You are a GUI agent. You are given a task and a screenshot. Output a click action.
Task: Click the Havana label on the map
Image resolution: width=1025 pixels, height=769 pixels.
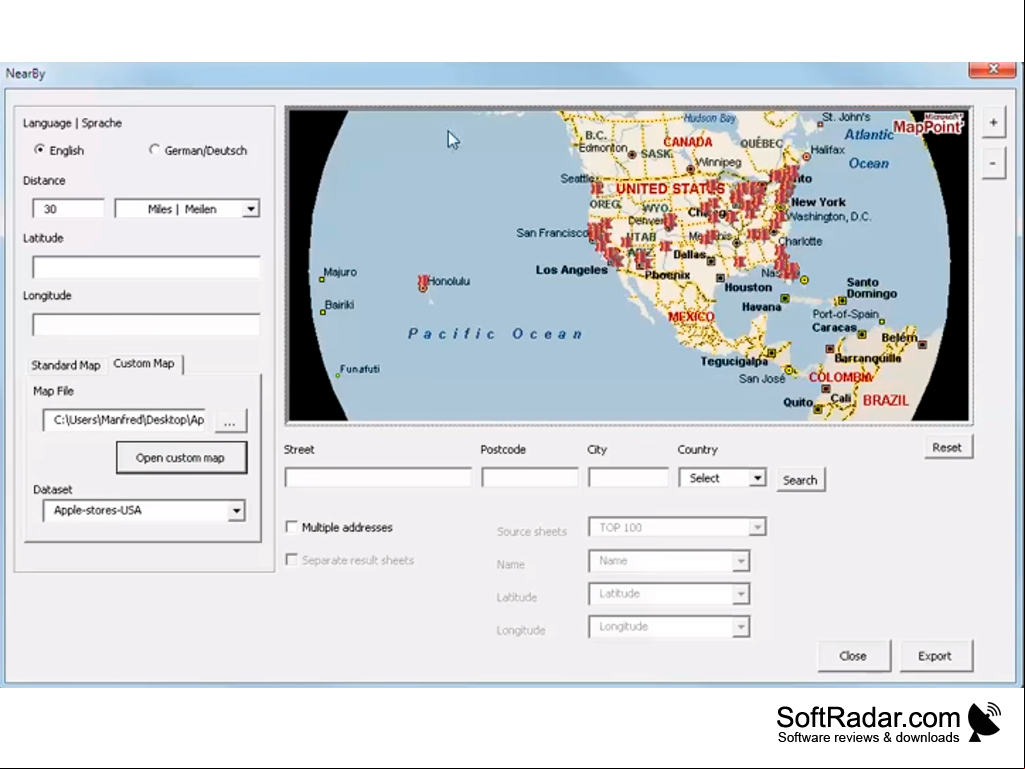pos(762,307)
